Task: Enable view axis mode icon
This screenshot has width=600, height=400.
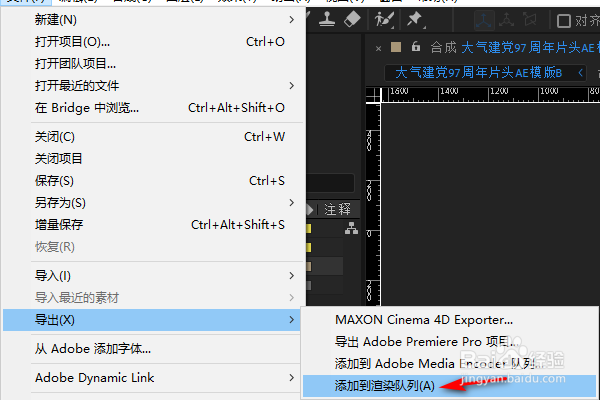Action: point(530,20)
